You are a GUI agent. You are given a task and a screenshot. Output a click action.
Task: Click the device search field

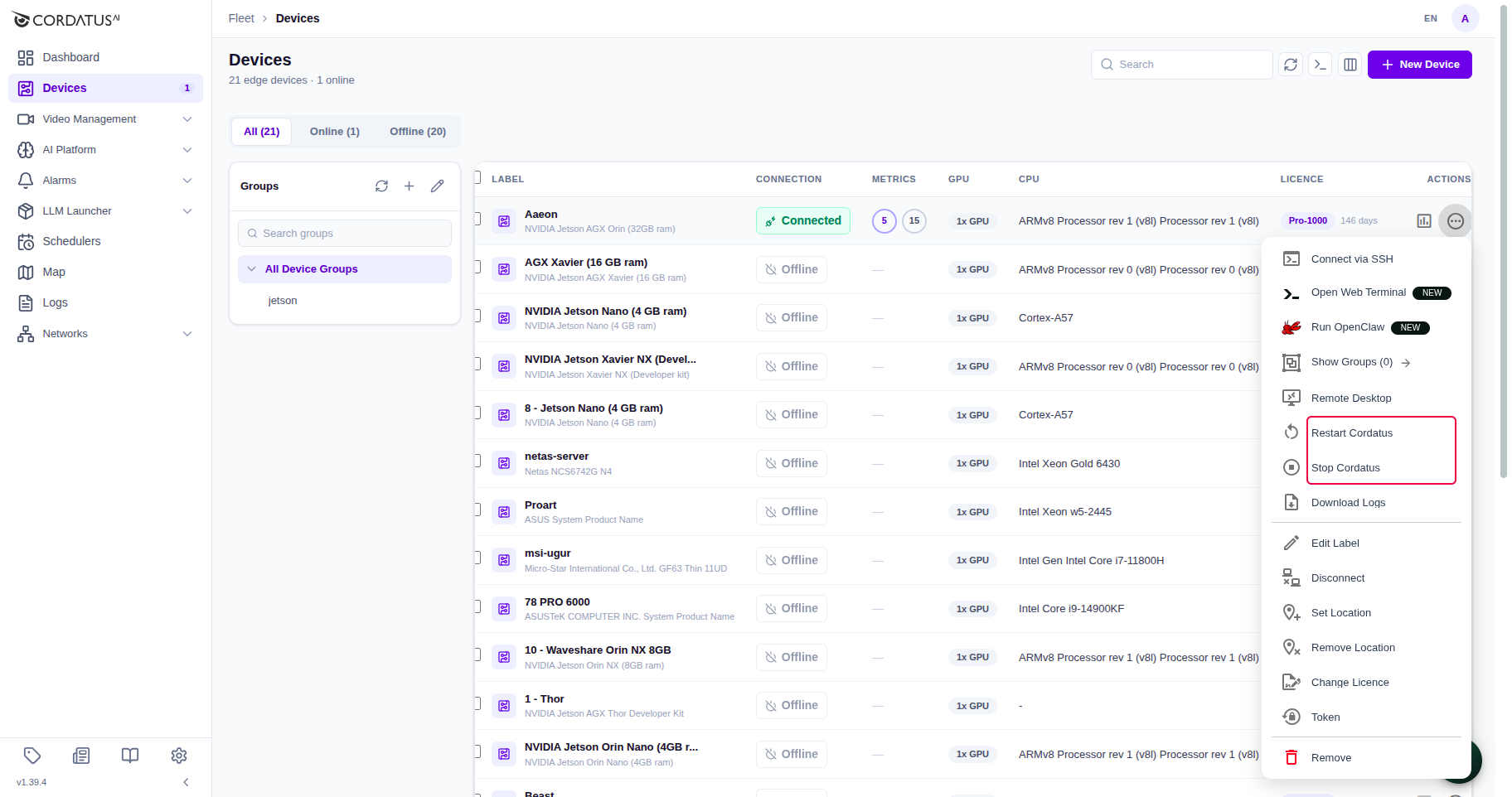pos(1182,65)
